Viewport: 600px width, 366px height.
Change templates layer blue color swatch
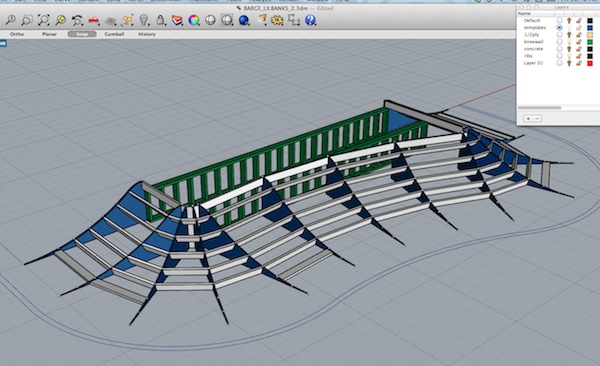click(x=590, y=28)
